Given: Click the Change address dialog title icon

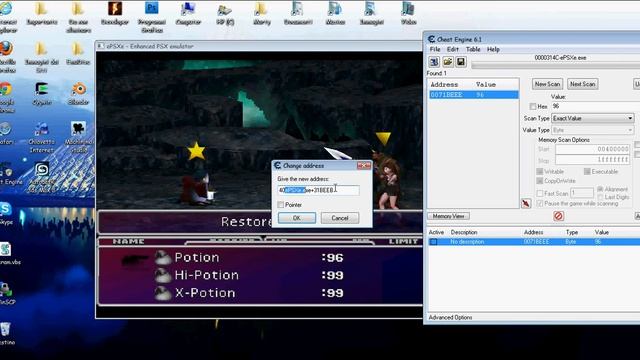Looking at the screenshot, I should pos(278,165).
